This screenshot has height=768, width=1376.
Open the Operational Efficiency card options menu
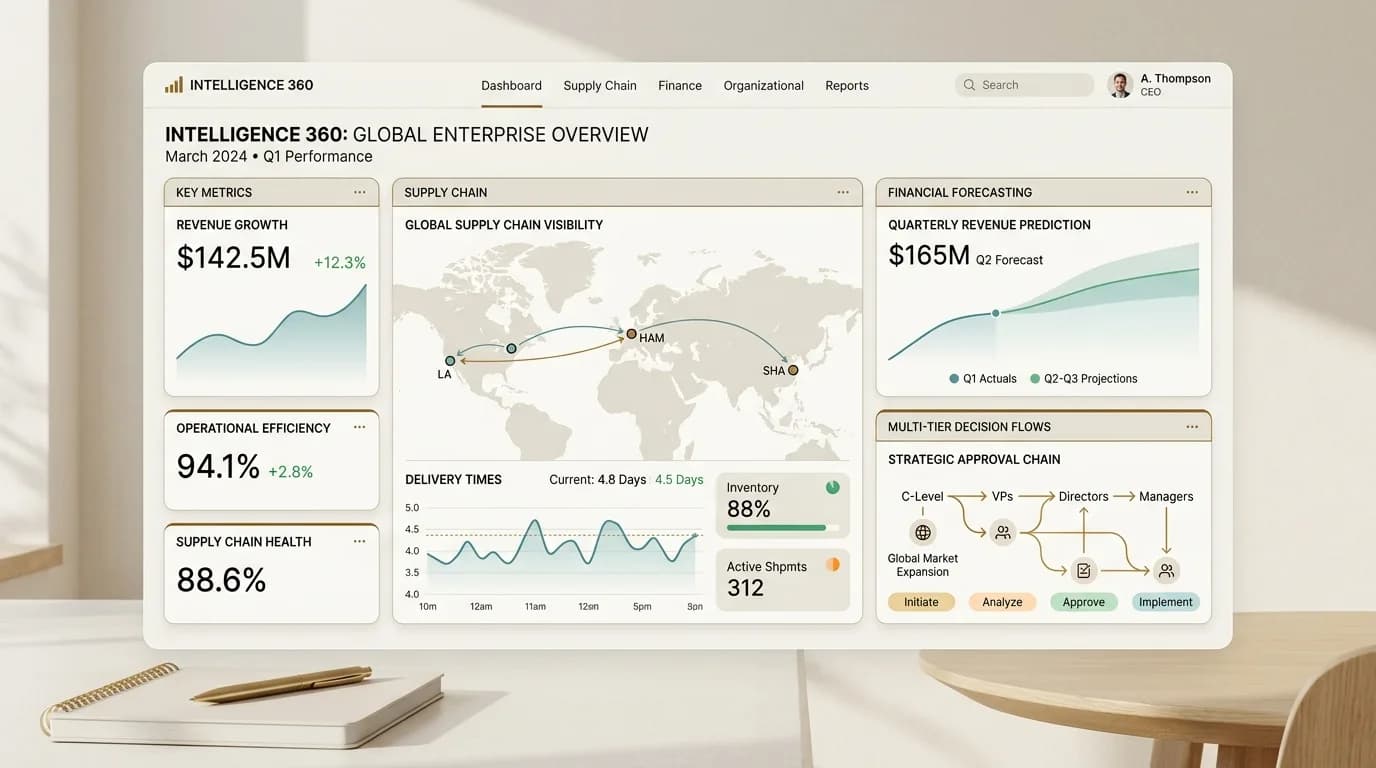click(360, 427)
